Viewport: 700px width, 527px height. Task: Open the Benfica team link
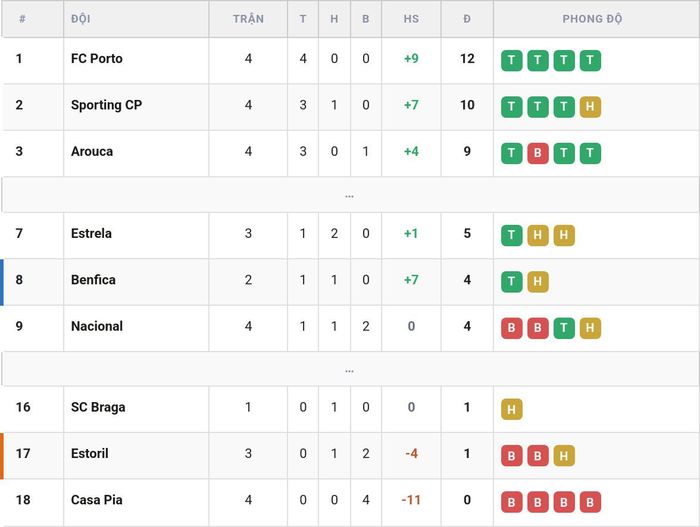click(x=93, y=280)
